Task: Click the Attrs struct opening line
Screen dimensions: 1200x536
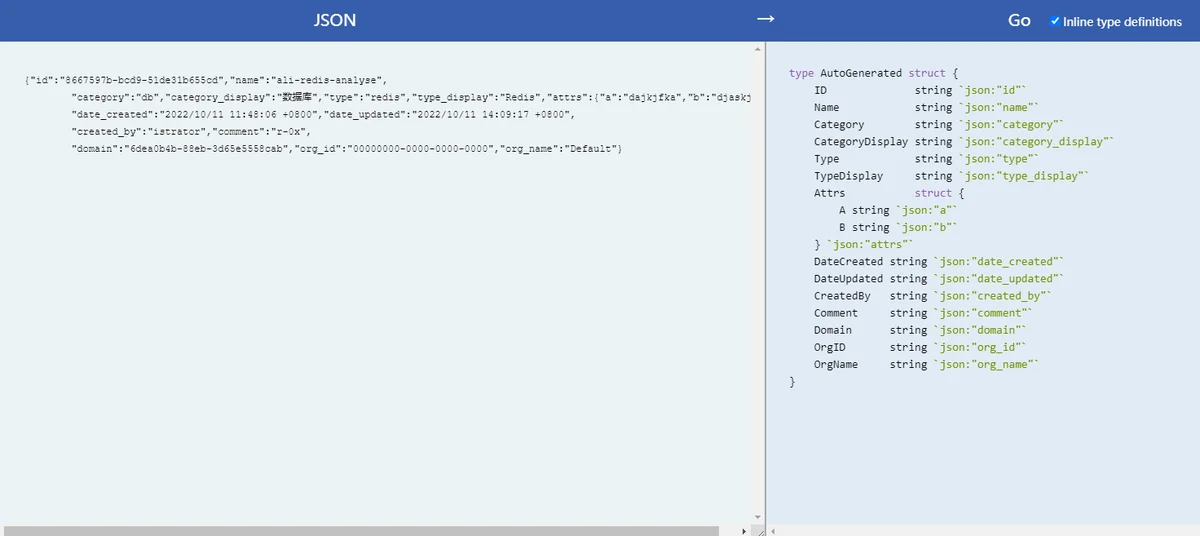Action: pyautogui.click(x=888, y=193)
